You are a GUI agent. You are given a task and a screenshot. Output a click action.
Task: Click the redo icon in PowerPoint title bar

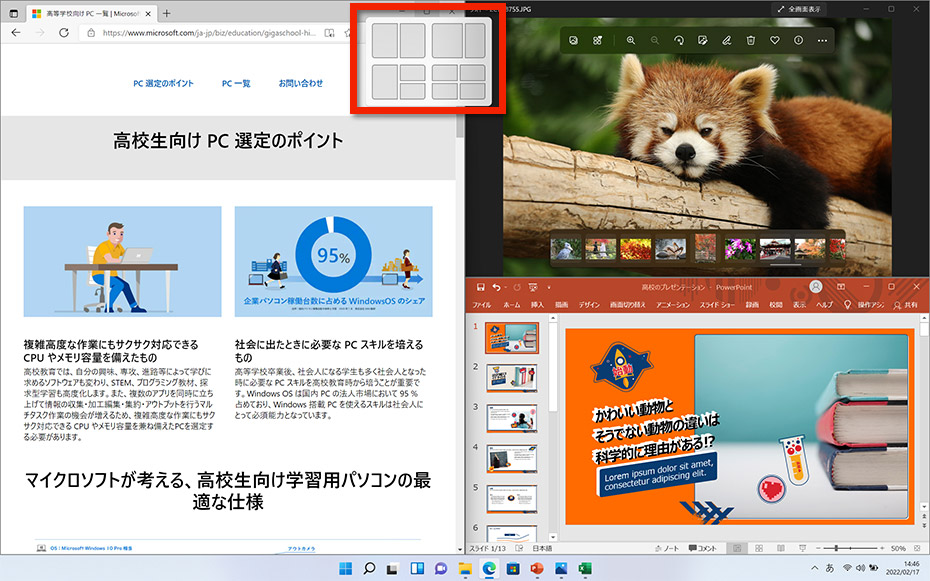(x=517, y=288)
